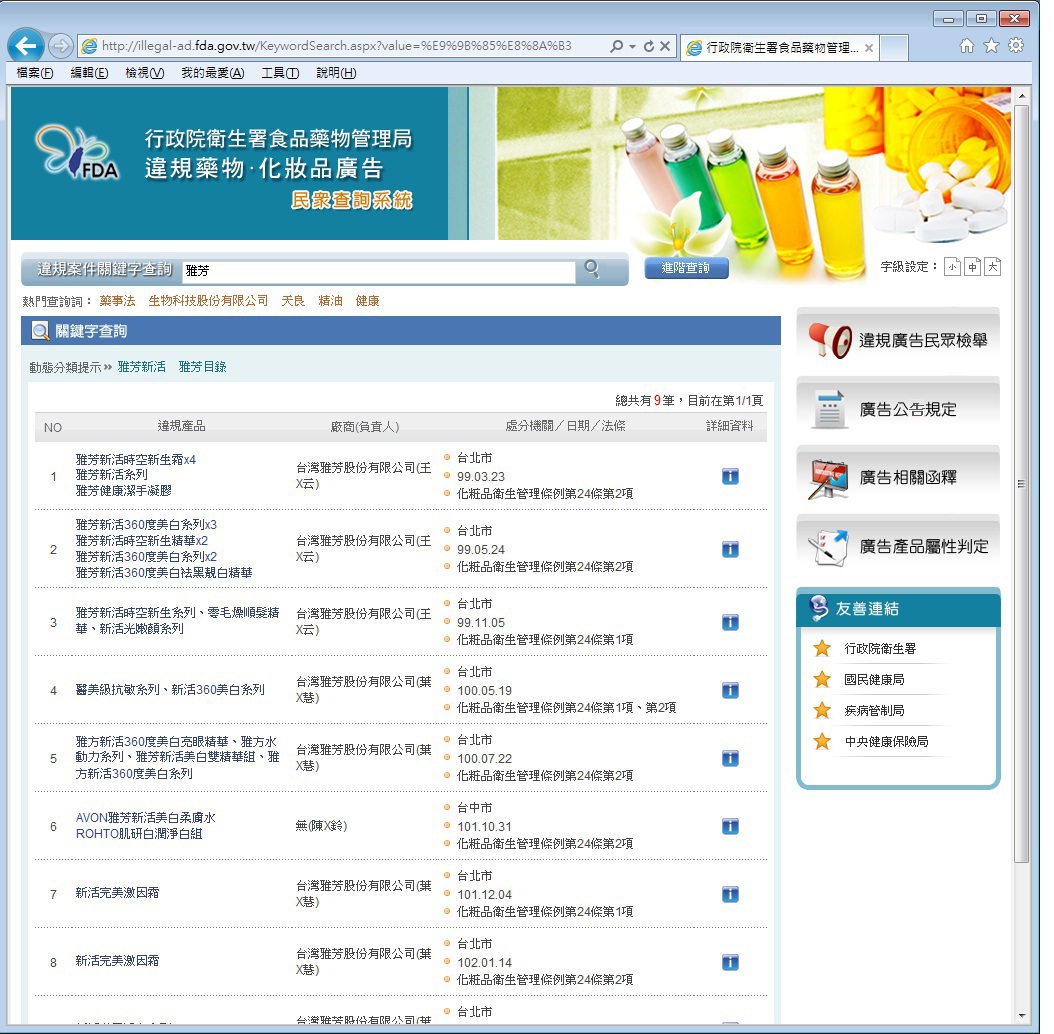Click popular keyword 藥事法

[118, 301]
